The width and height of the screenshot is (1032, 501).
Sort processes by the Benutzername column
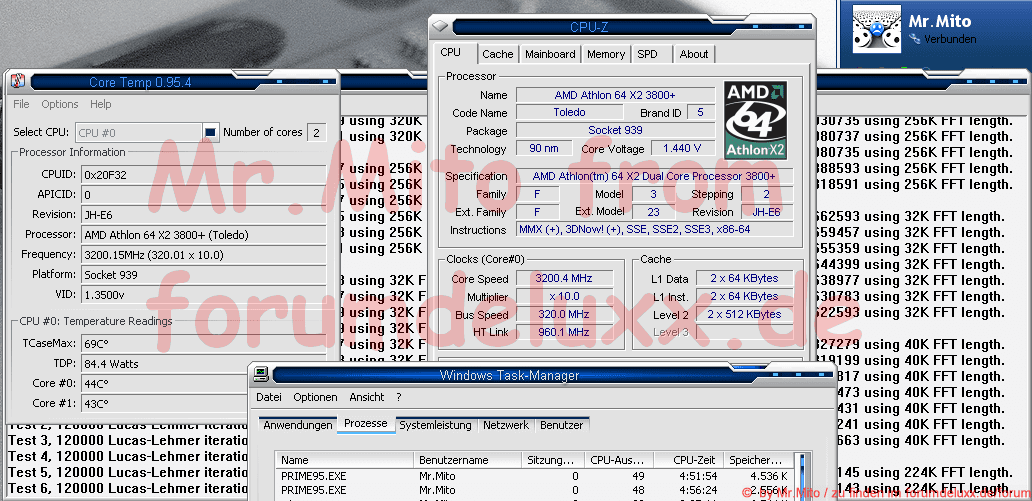tap(467, 460)
